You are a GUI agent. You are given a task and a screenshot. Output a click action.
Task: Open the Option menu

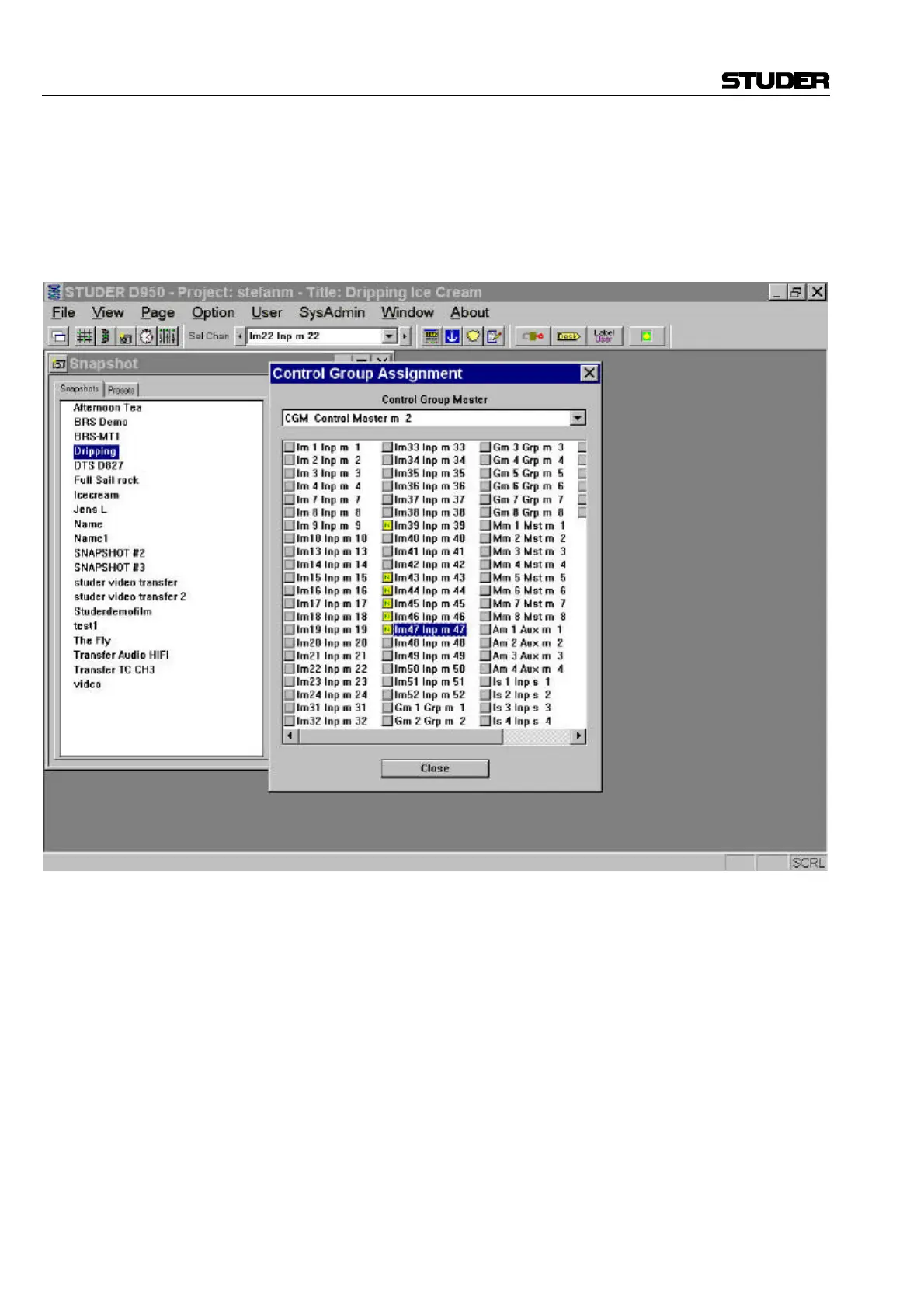pos(214,312)
